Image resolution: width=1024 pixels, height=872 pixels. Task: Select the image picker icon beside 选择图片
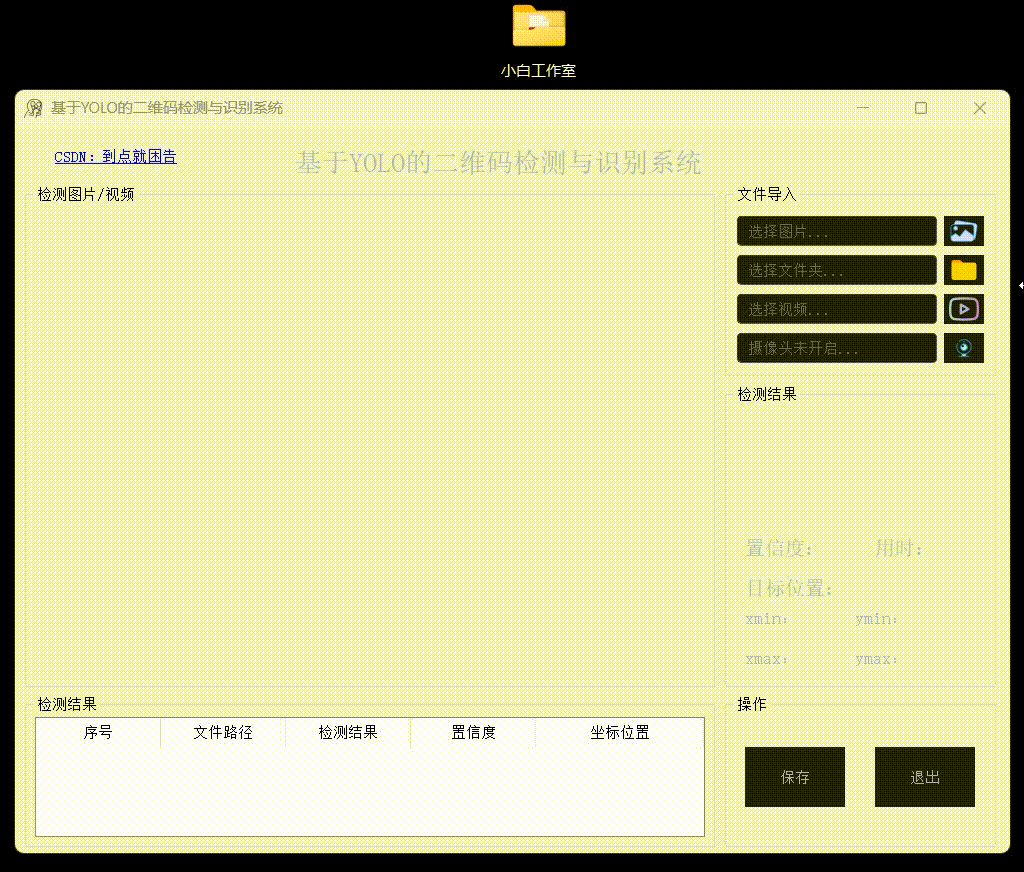[963, 230]
